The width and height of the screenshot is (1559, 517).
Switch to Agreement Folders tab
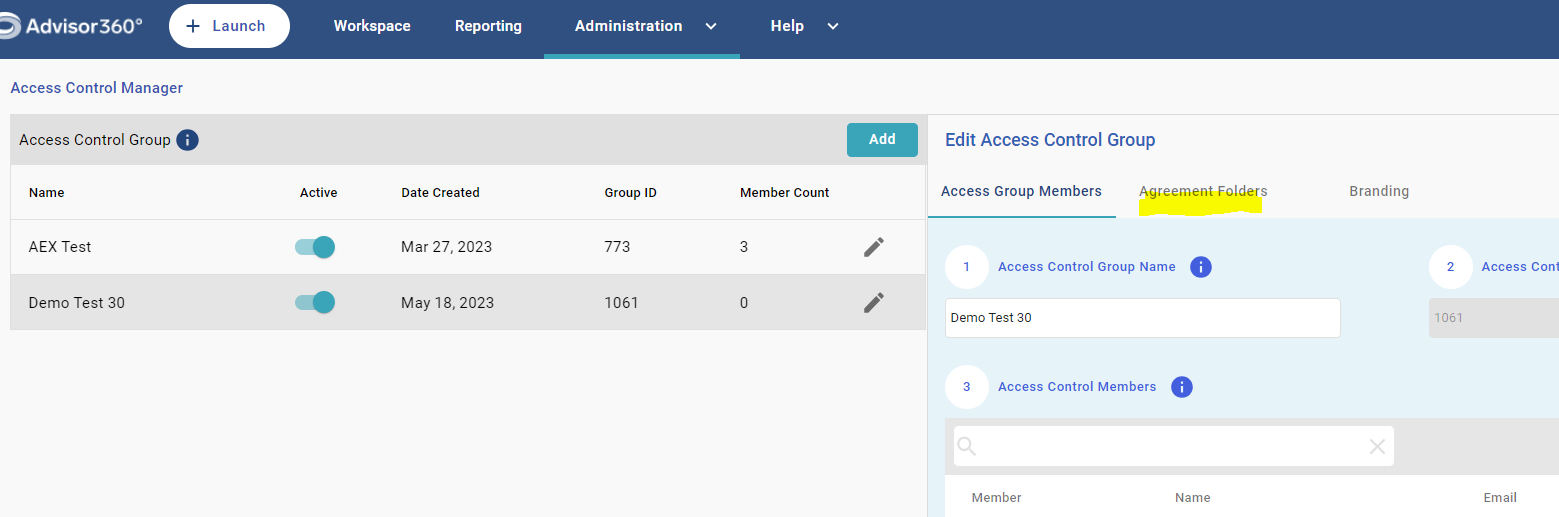point(1203,191)
